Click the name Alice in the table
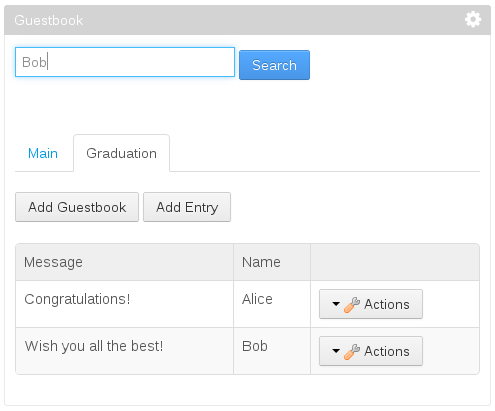The image size is (495, 411). [x=257, y=299]
